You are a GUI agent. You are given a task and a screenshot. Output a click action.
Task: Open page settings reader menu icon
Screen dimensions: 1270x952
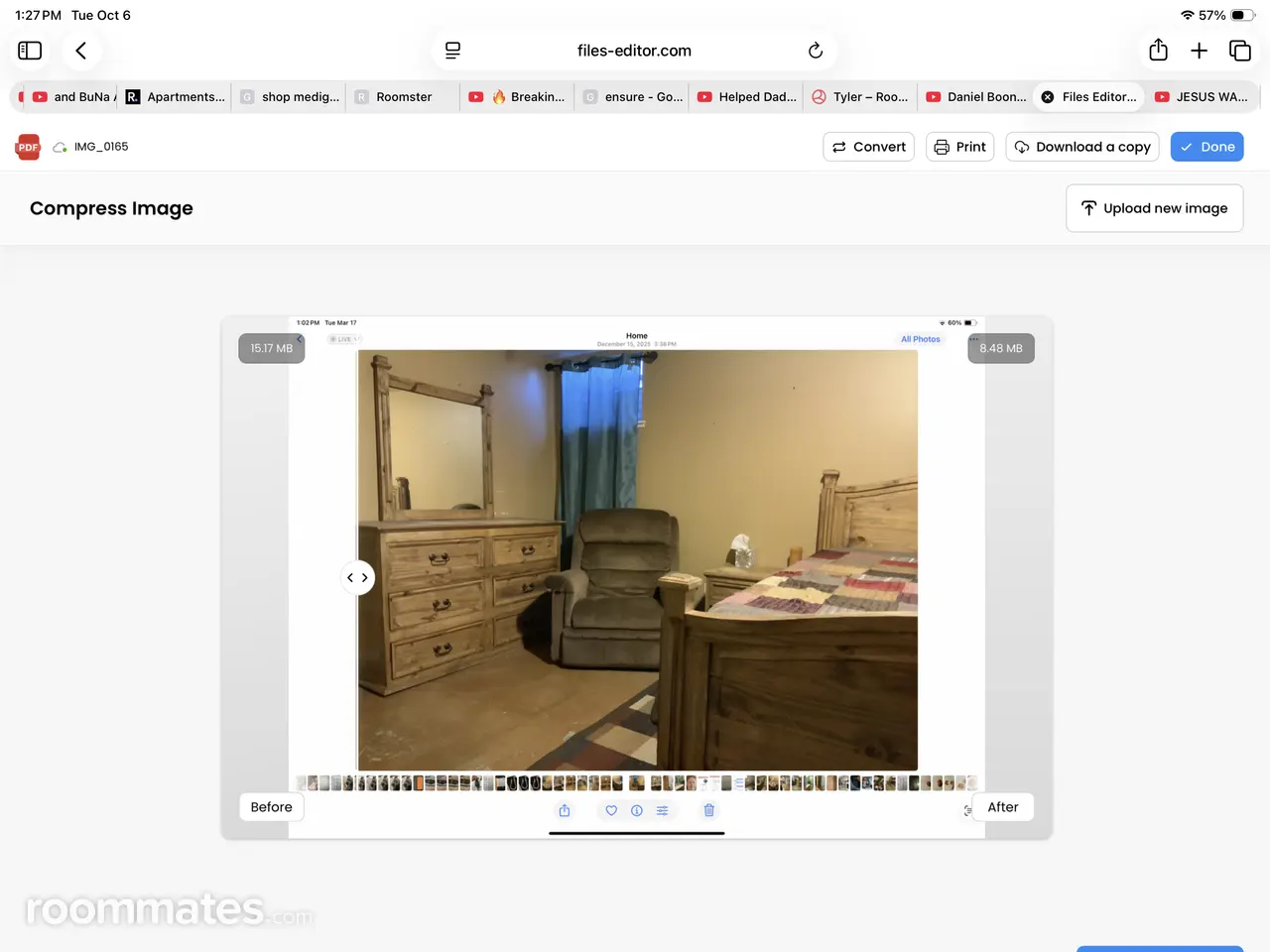coord(452,51)
